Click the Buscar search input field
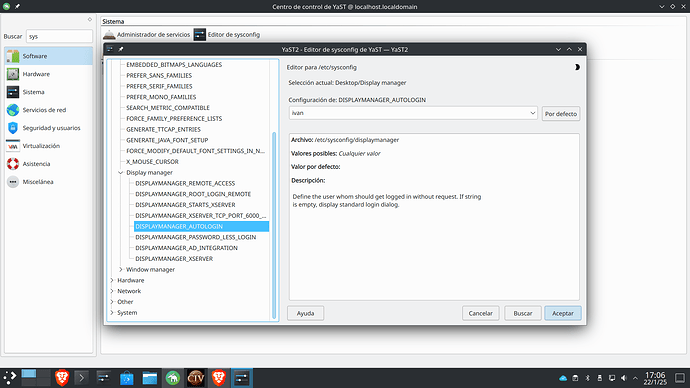This screenshot has width=690, height=388. point(59,37)
